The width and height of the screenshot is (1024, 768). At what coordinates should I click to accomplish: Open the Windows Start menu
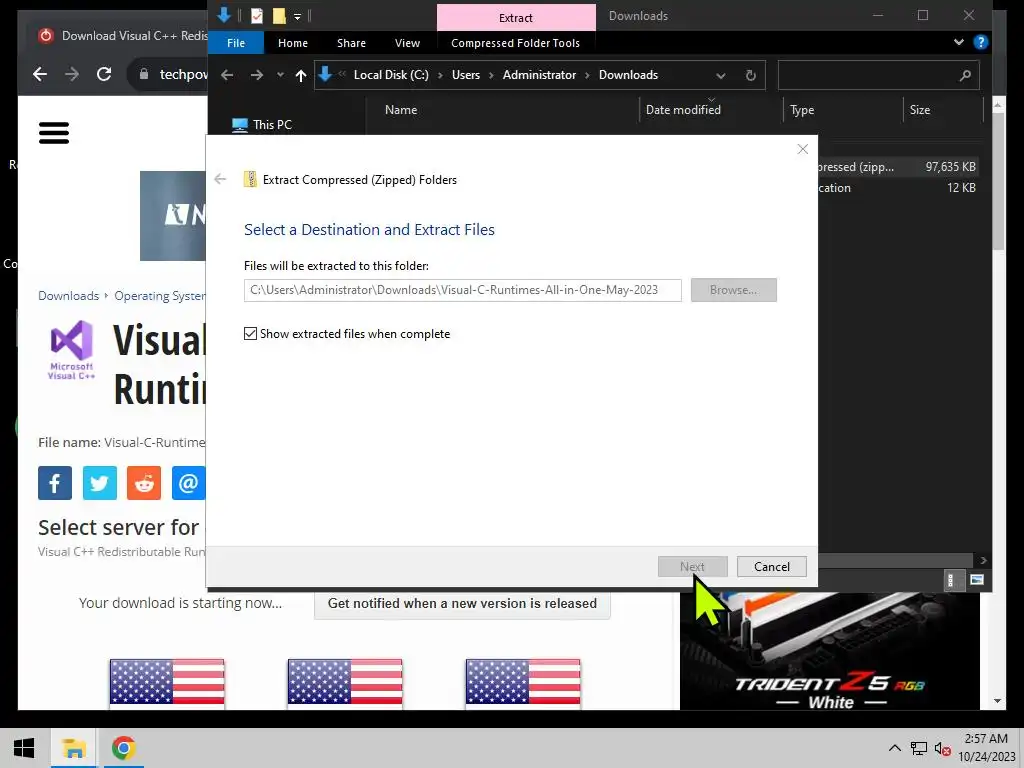click(24, 748)
